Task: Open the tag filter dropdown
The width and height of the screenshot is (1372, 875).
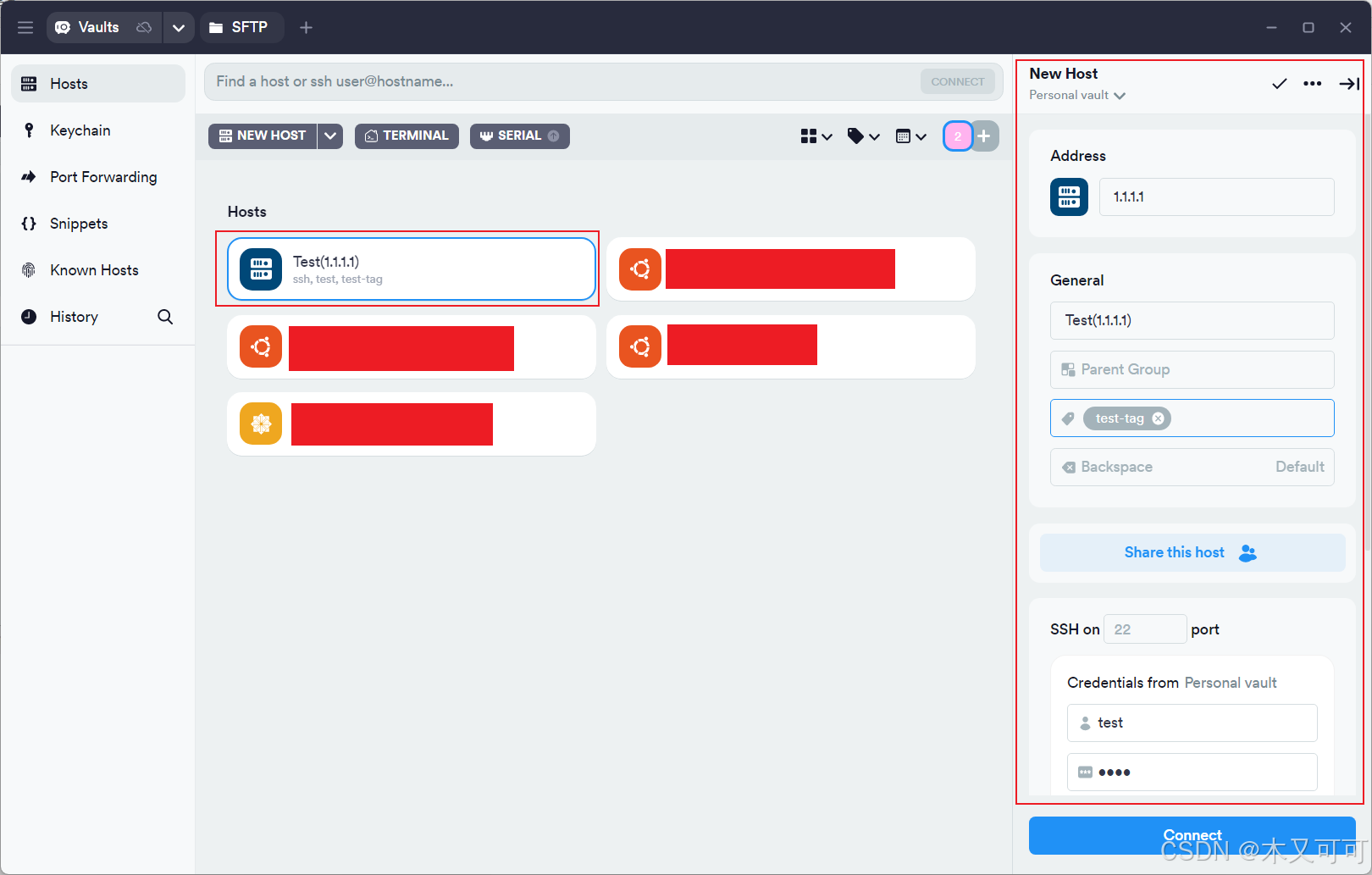Action: (863, 136)
